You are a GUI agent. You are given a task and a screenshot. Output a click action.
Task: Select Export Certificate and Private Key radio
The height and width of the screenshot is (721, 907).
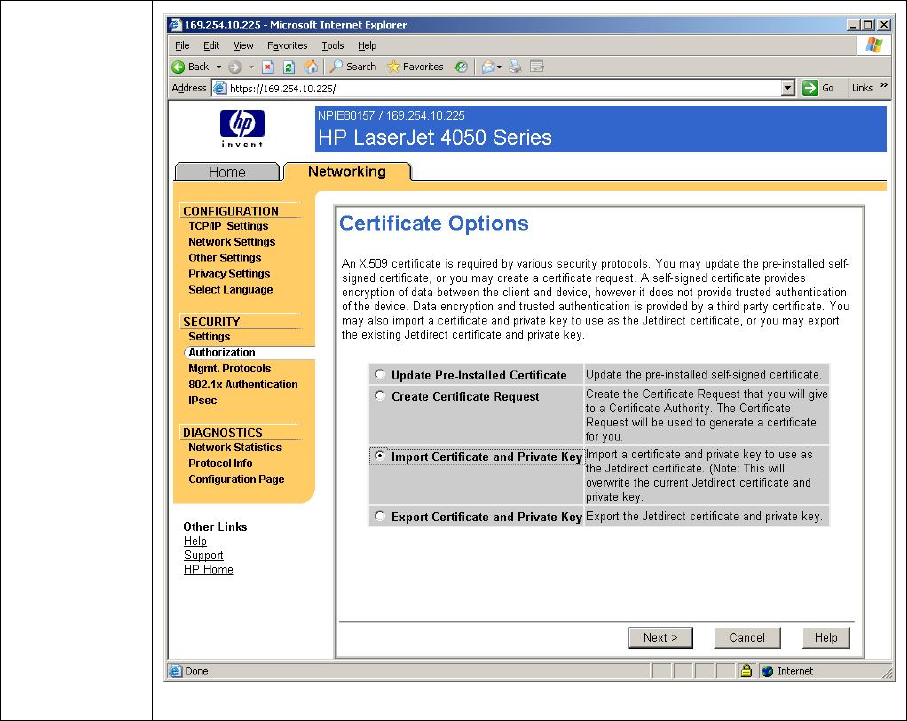click(379, 516)
